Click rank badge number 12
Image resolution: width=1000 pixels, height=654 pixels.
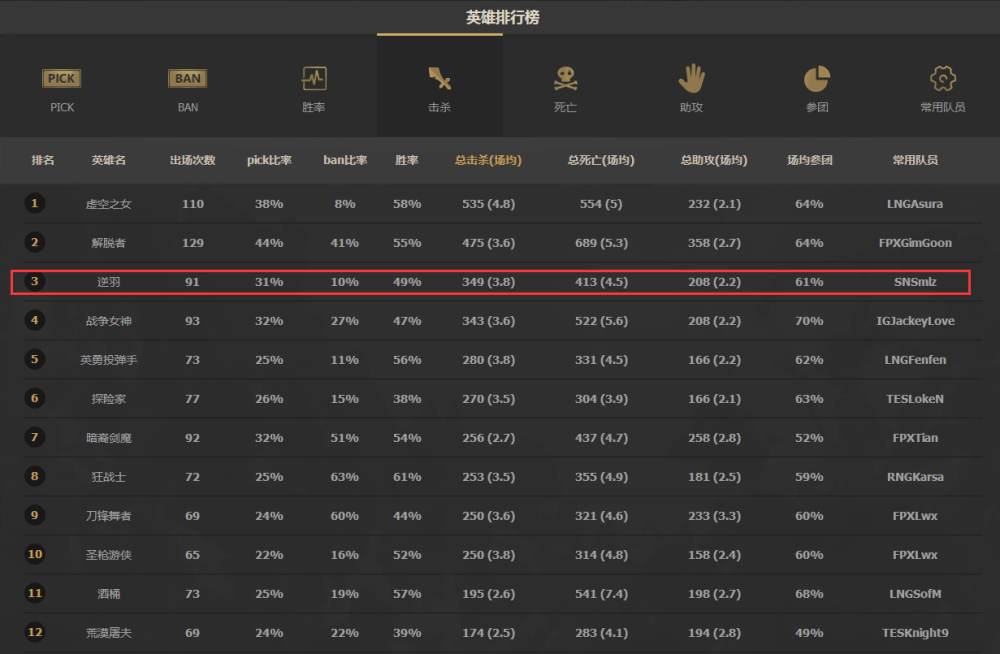tap(34, 632)
